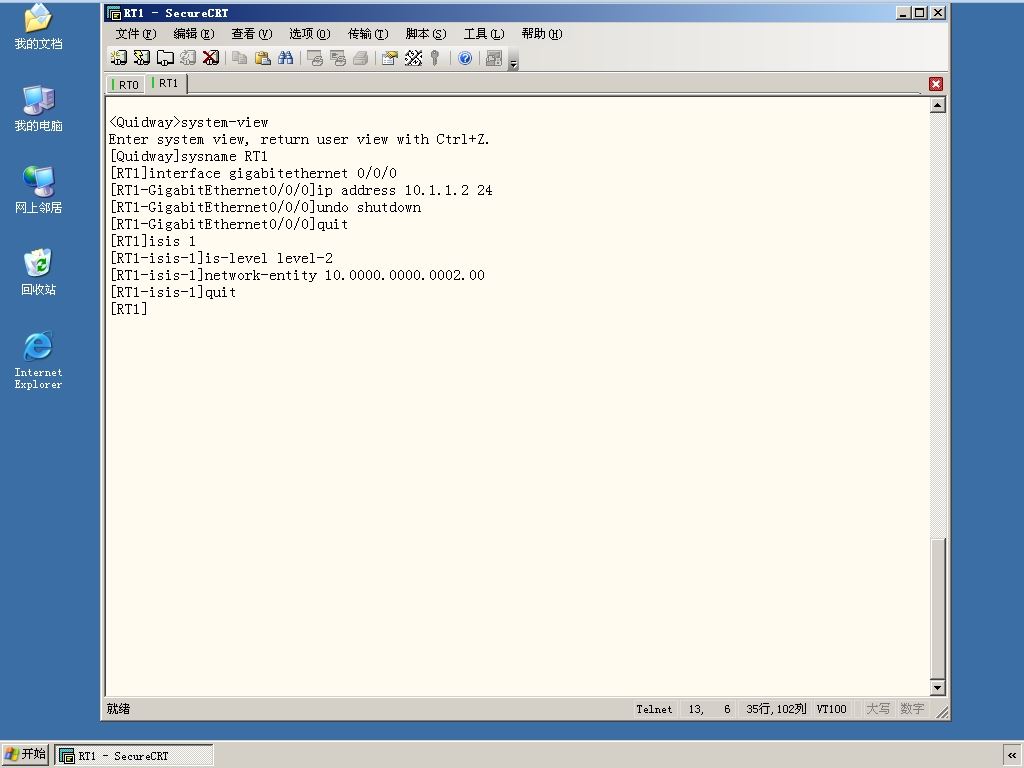Image resolution: width=1024 pixels, height=768 pixels.
Task: Click the 开始 Start button
Action: [25, 755]
